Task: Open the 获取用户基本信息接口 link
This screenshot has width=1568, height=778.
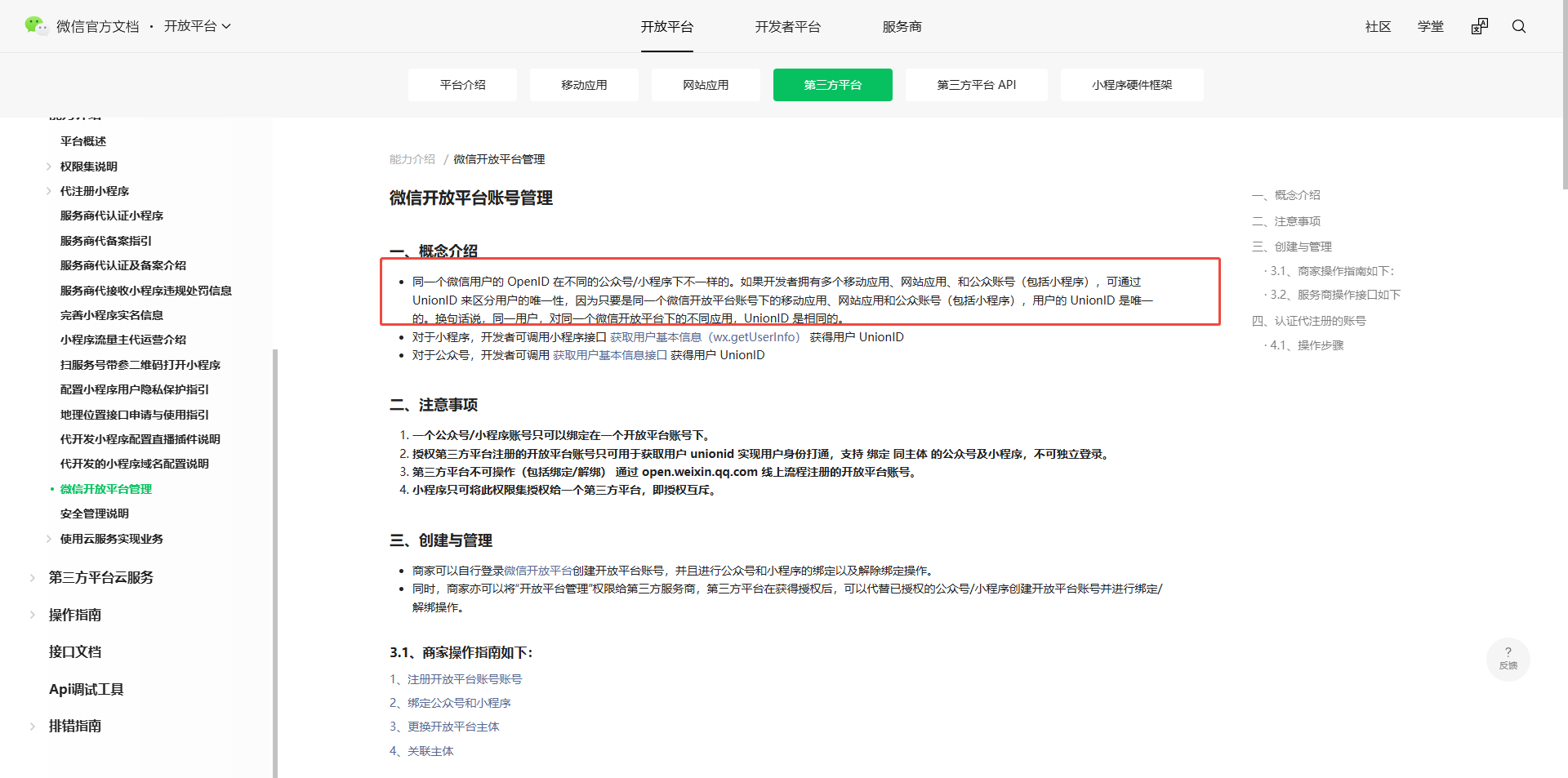Action: [x=610, y=355]
